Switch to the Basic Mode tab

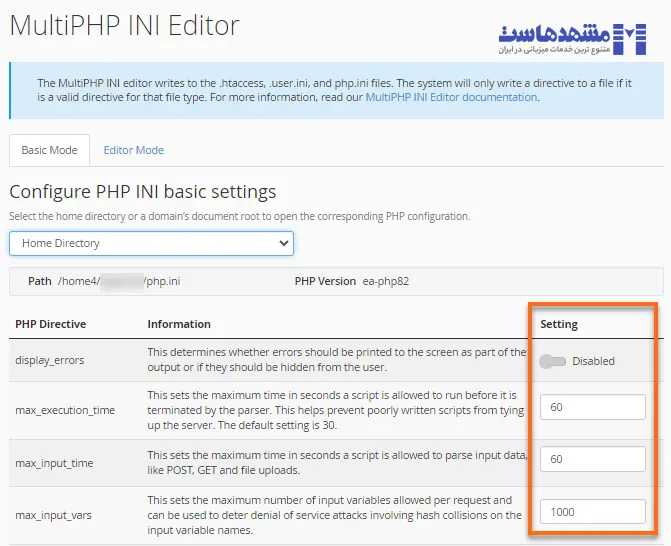(x=49, y=150)
